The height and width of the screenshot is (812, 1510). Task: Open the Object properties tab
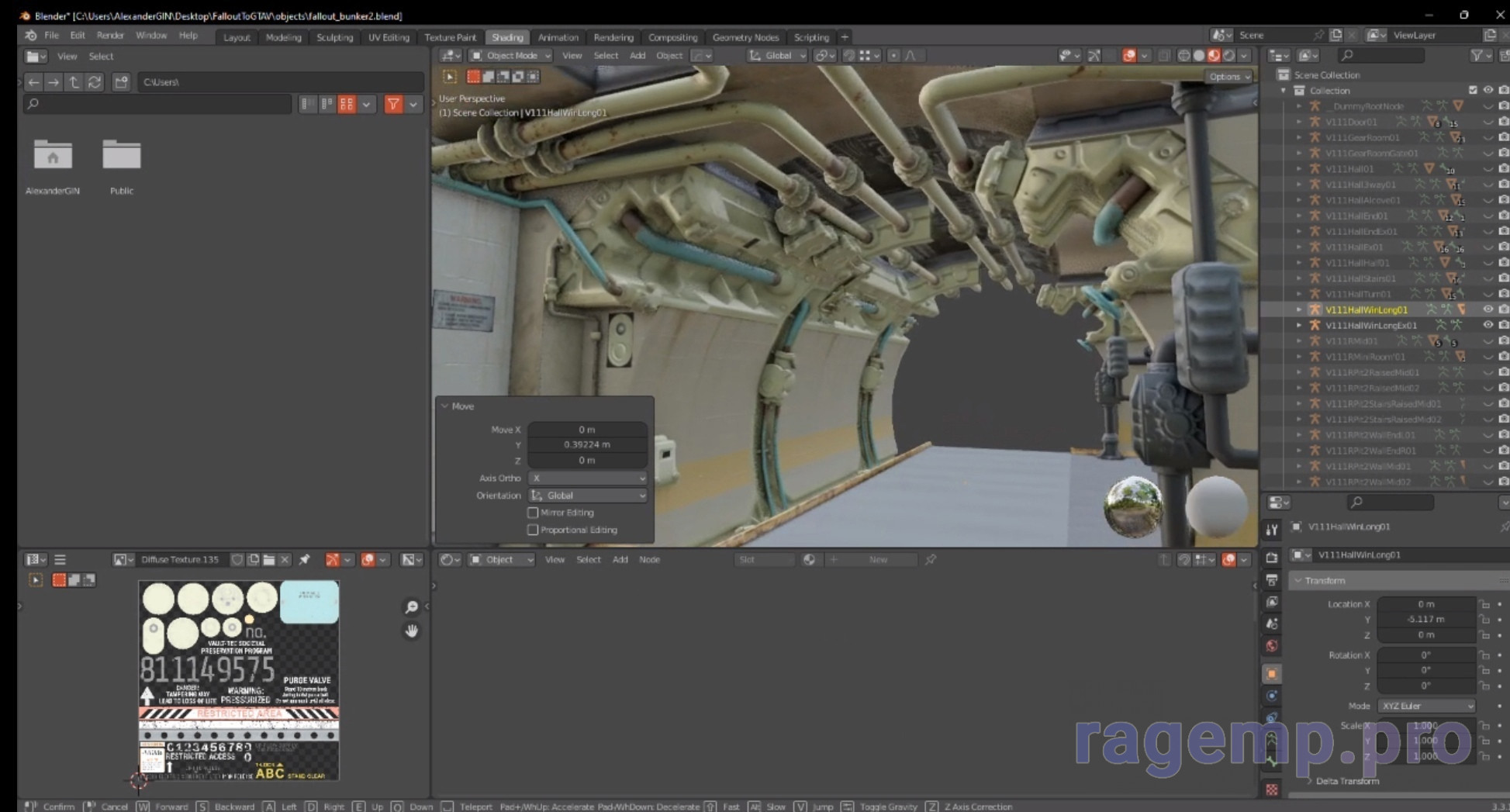(x=1272, y=673)
